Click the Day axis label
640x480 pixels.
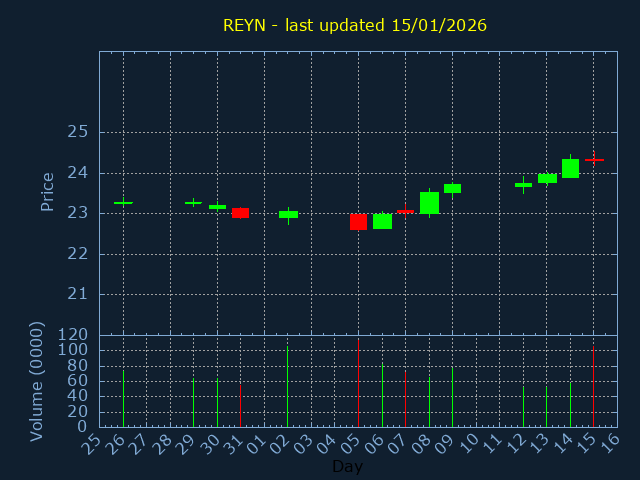pos(347,467)
